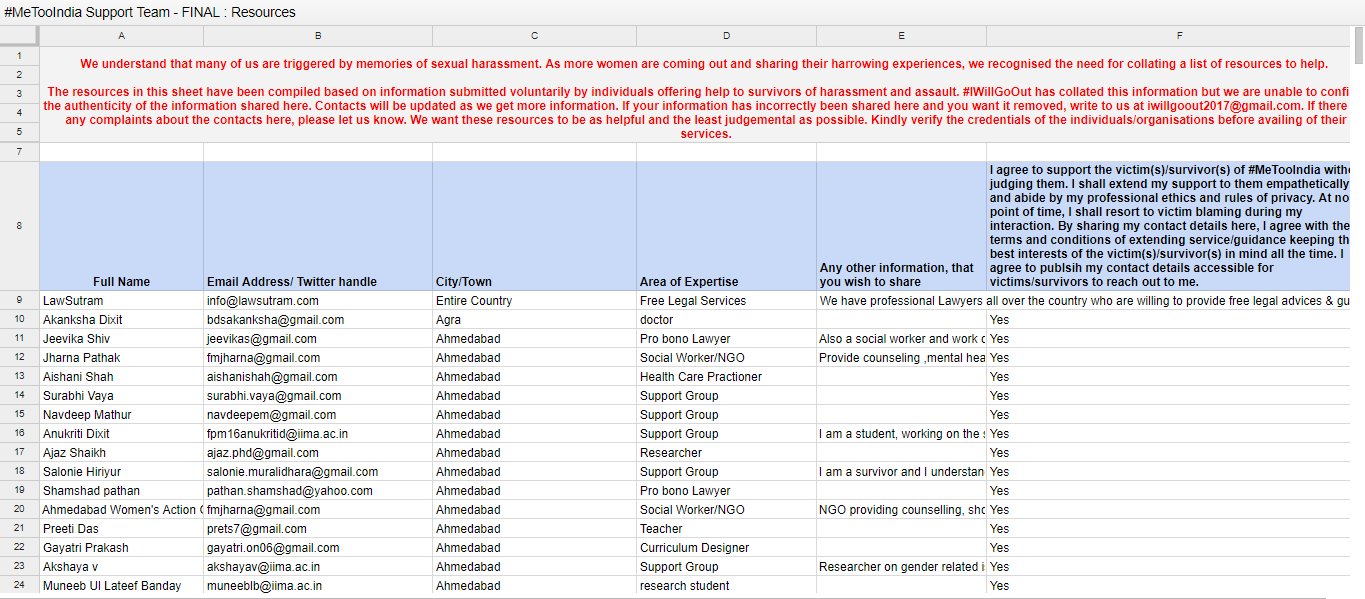Screen dimensions: 1365x599
Task: Click the 'City/Town' header cell
Action: click(534, 226)
